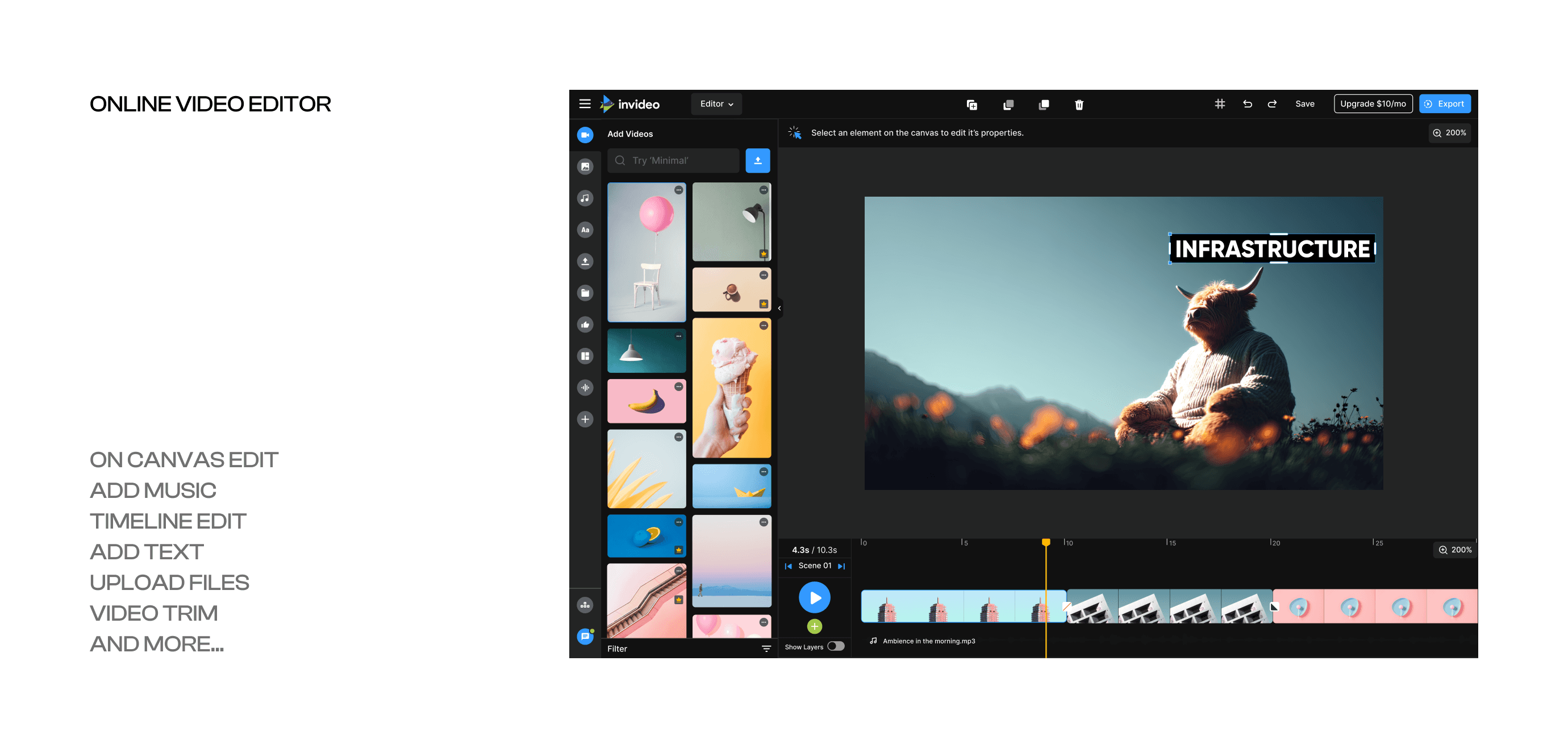Click the redo arrow icon
The image size is (1568, 748).
click(x=1271, y=104)
